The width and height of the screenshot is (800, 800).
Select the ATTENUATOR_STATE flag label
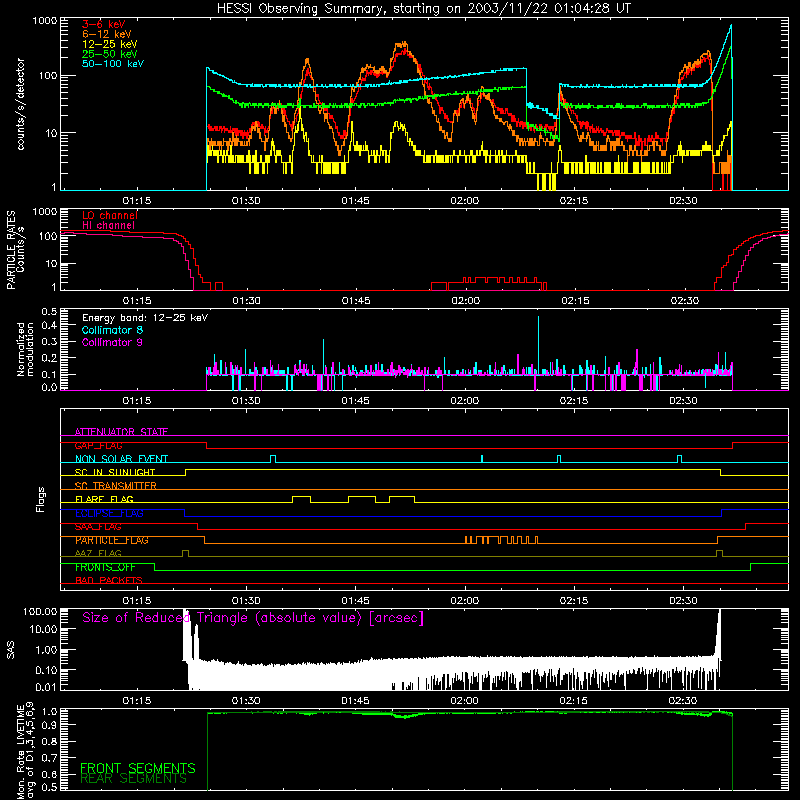[x=121, y=432]
